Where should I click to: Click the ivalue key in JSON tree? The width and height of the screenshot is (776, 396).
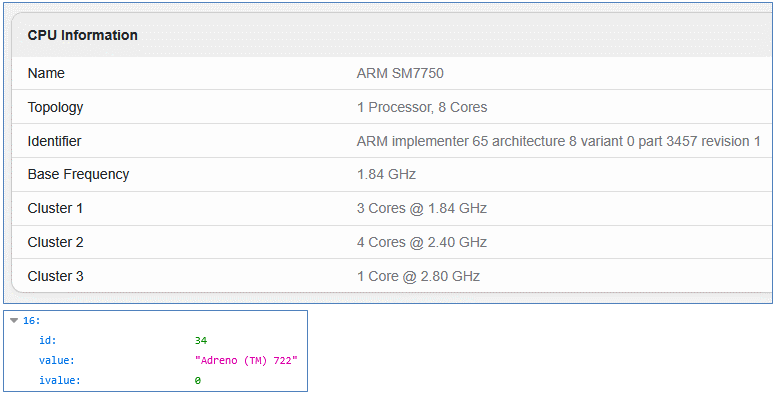[60, 380]
